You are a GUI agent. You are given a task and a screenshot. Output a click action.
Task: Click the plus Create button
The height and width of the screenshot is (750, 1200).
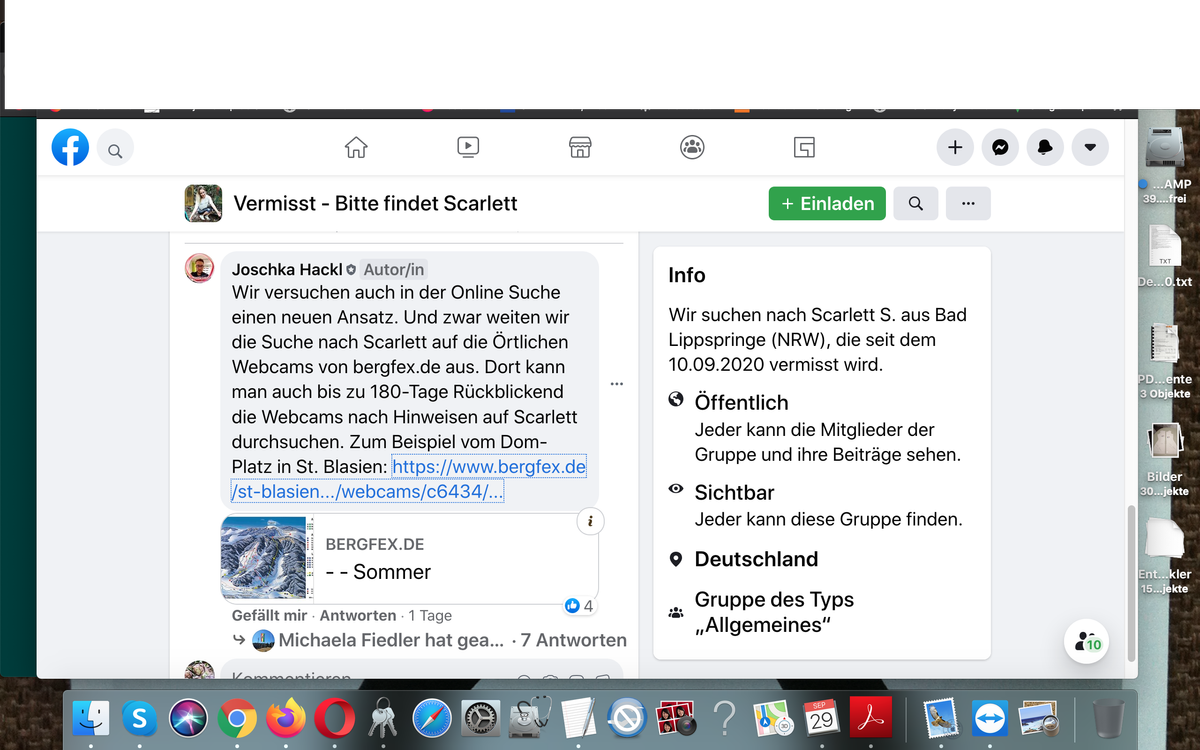tap(954, 148)
